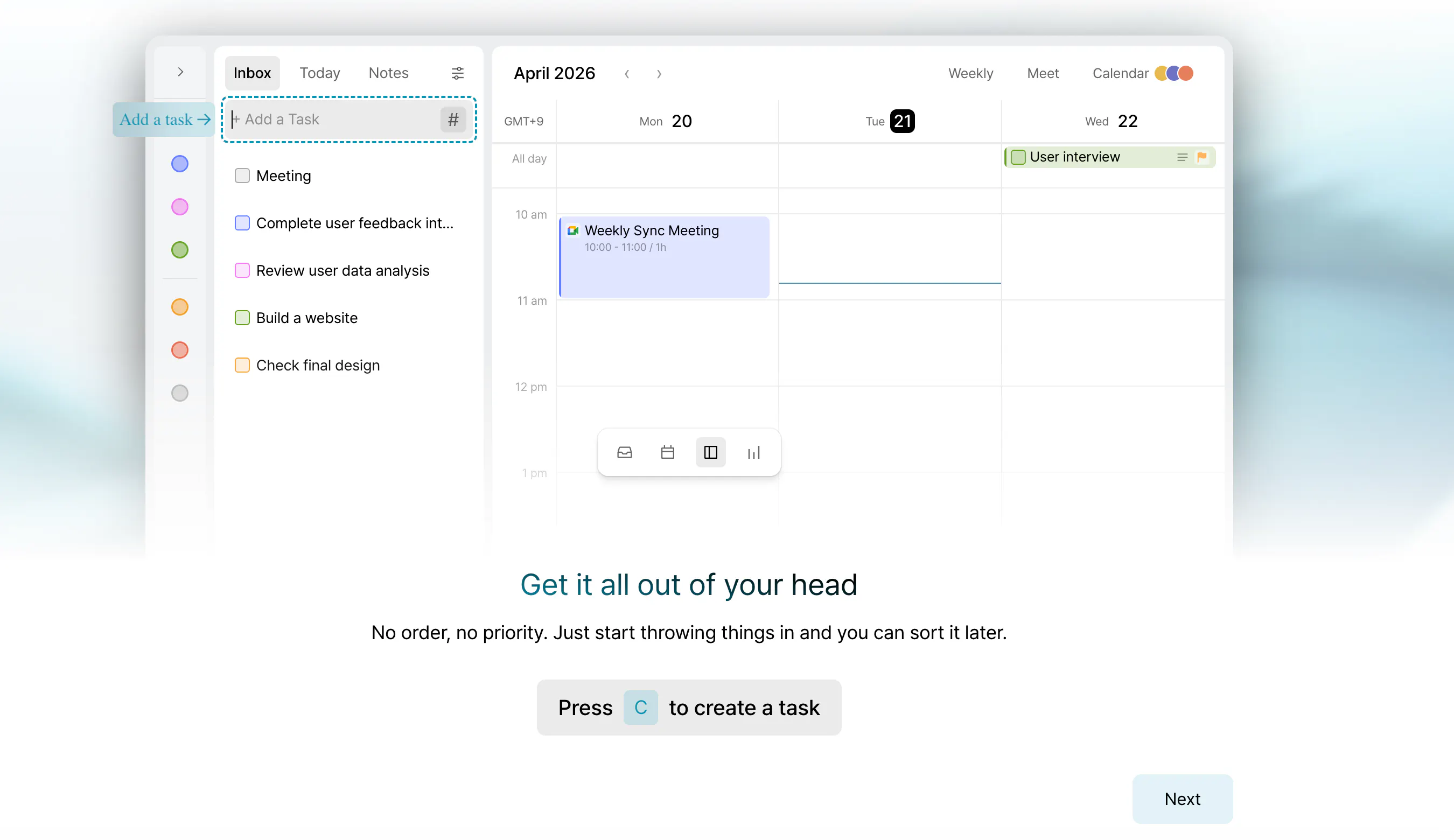Viewport: 1454px width, 840px height.
Task: Select the split panel view icon
Action: tap(711, 452)
